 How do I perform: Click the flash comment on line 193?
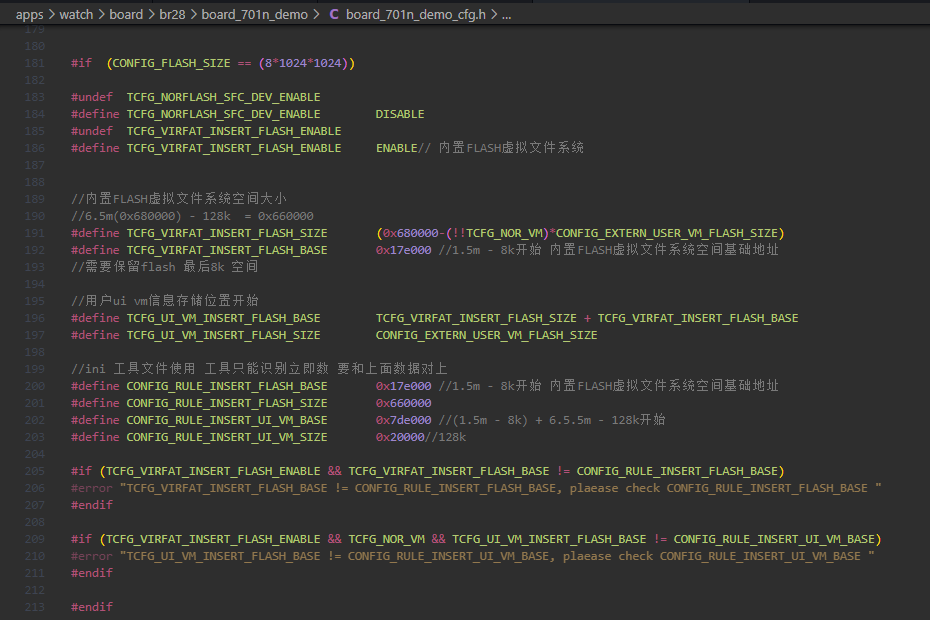tap(164, 267)
